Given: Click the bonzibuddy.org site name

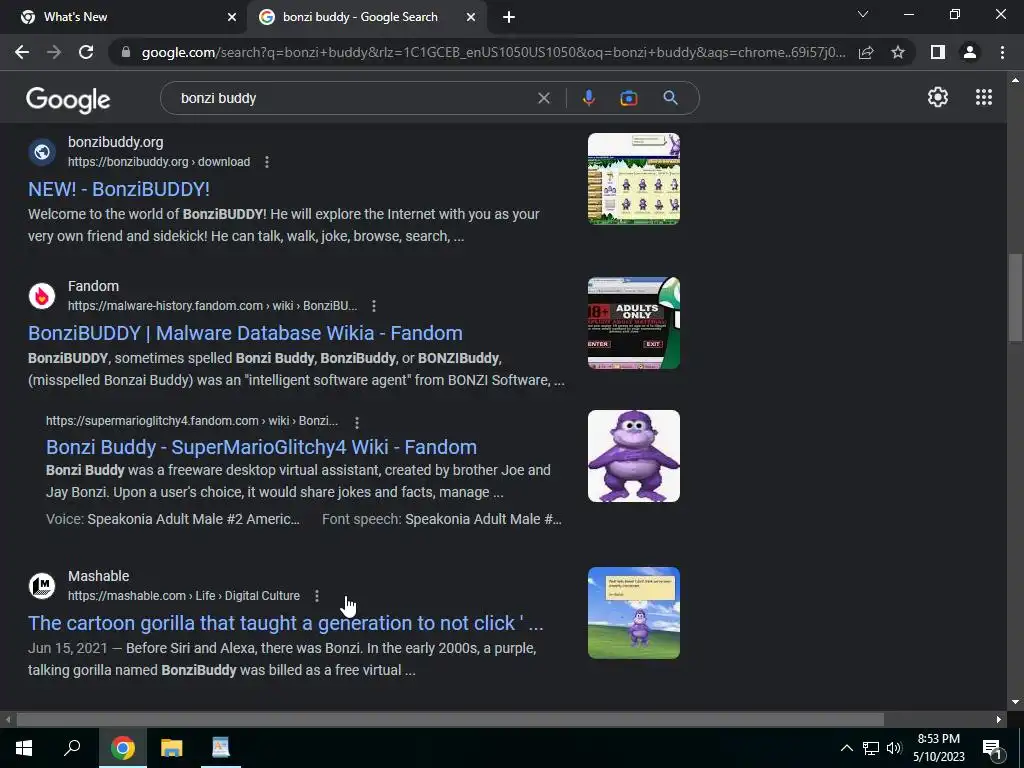Looking at the screenshot, I should tap(116, 142).
